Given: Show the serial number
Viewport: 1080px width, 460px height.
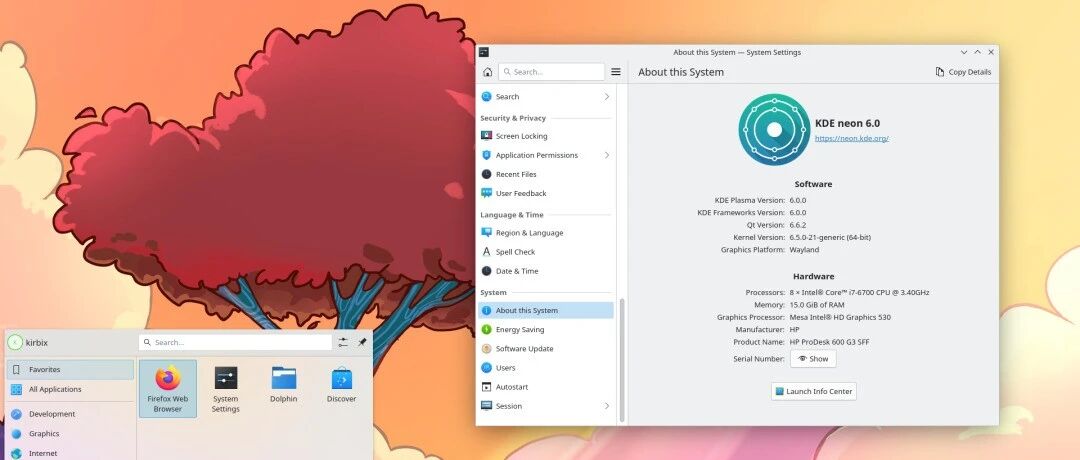Looking at the screenshot, I should click(813, 359).
